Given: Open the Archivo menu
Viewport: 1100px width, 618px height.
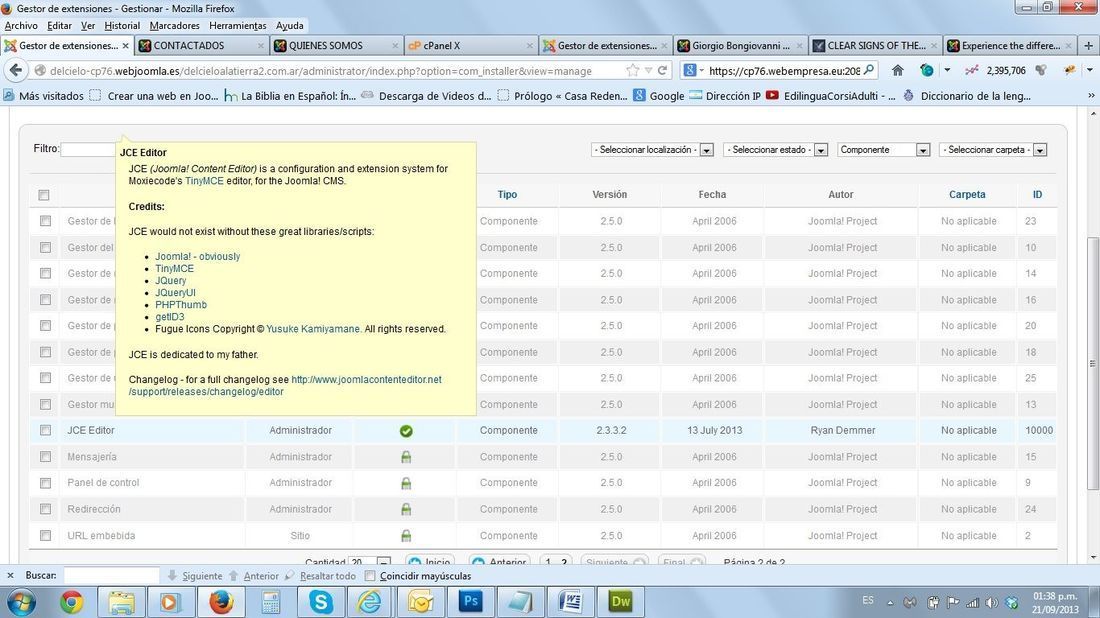Looking at the screenshot, I should click(21, 25).
